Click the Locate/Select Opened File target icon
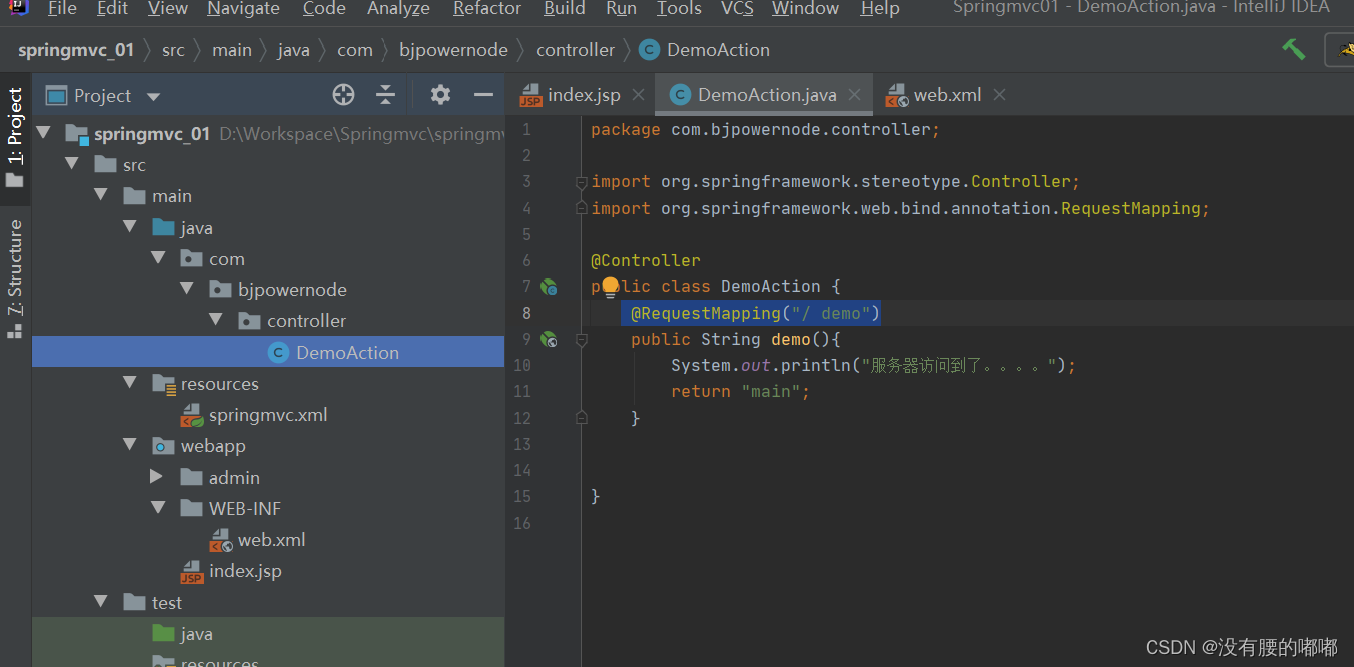The height and width of the screenshot is (667, 1354). pos(343,95)
